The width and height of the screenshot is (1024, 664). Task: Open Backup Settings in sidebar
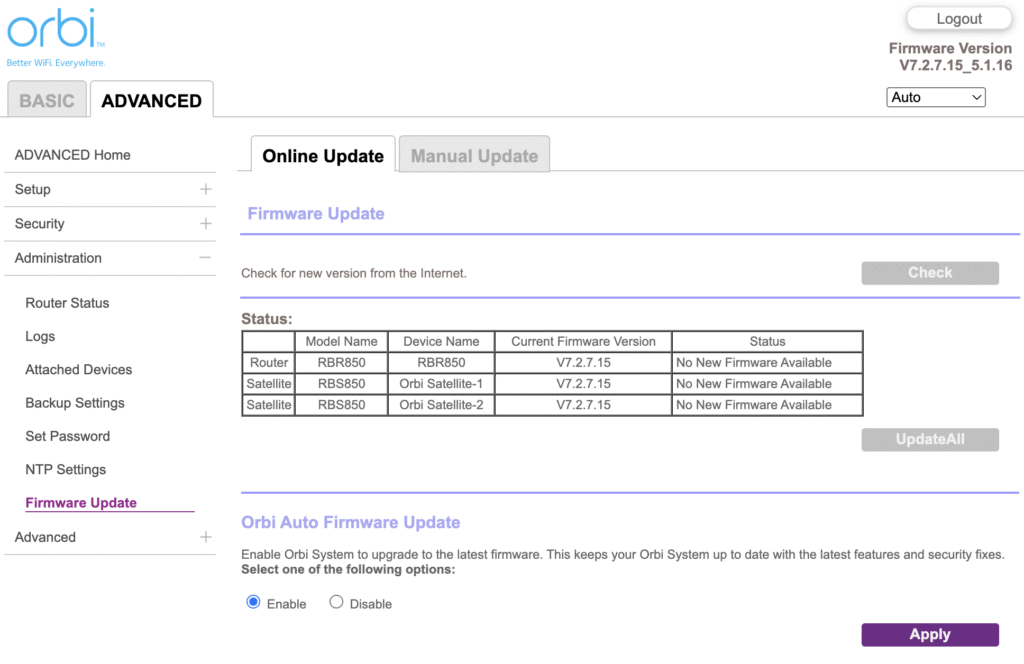tap(75, 403)
